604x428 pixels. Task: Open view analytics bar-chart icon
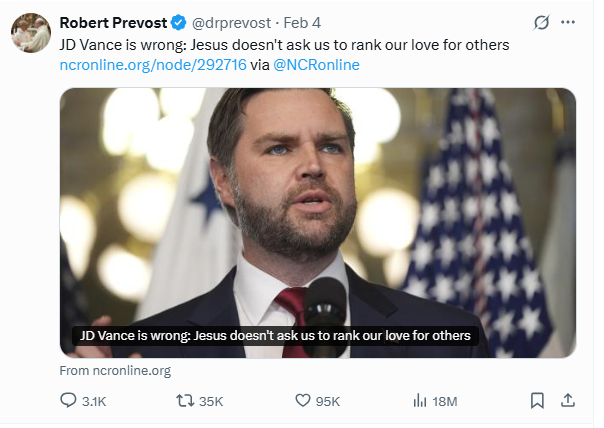click(x=420, y=400)
